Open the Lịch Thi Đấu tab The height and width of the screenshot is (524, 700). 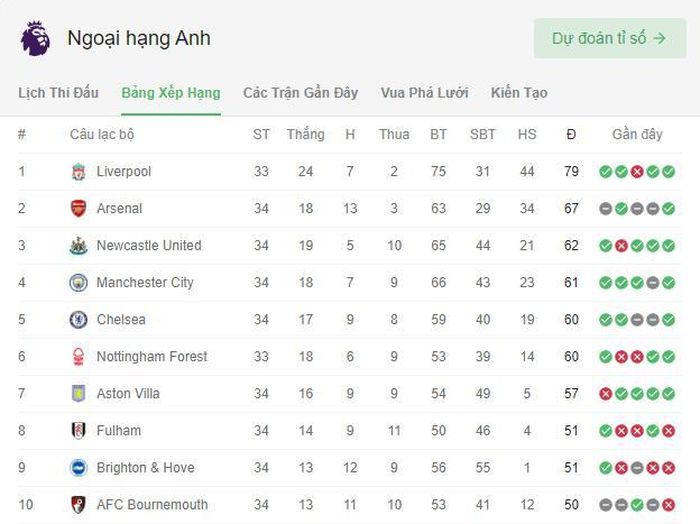(x=58, y=93)
